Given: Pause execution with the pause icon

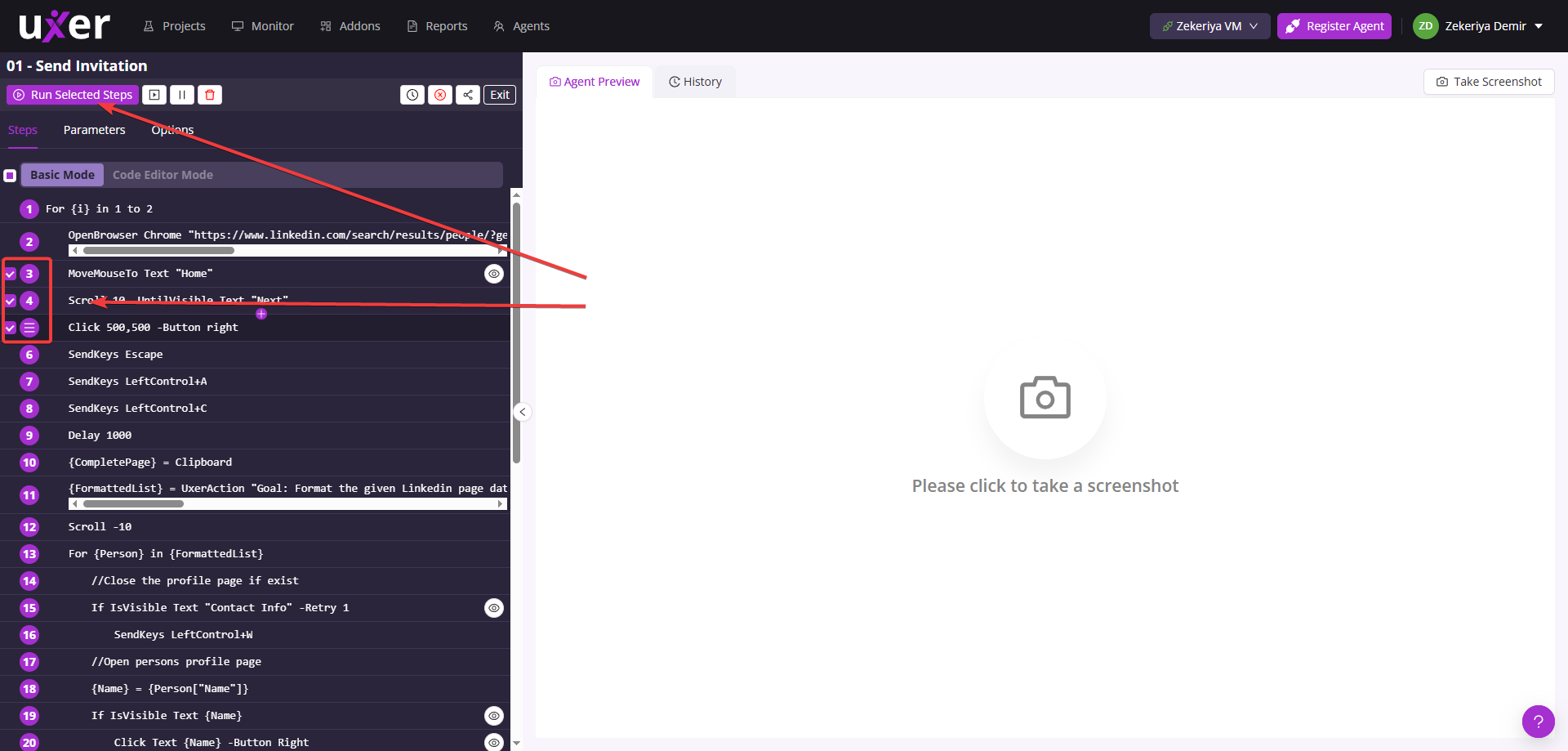Looking at the screenshot, I should 182,95.
